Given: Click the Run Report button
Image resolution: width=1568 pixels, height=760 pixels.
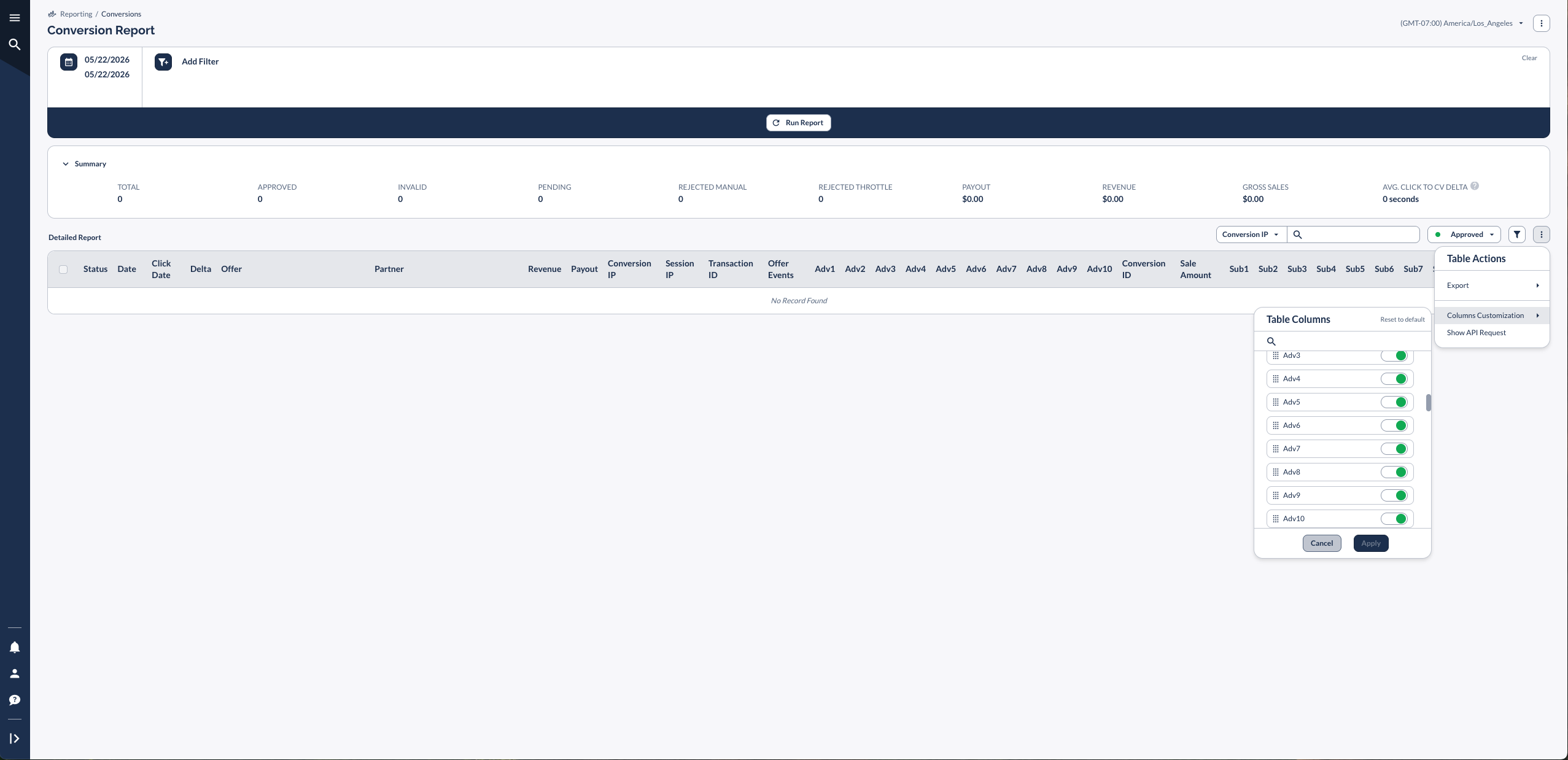Looking at the screenshot, I should point(798,123).
